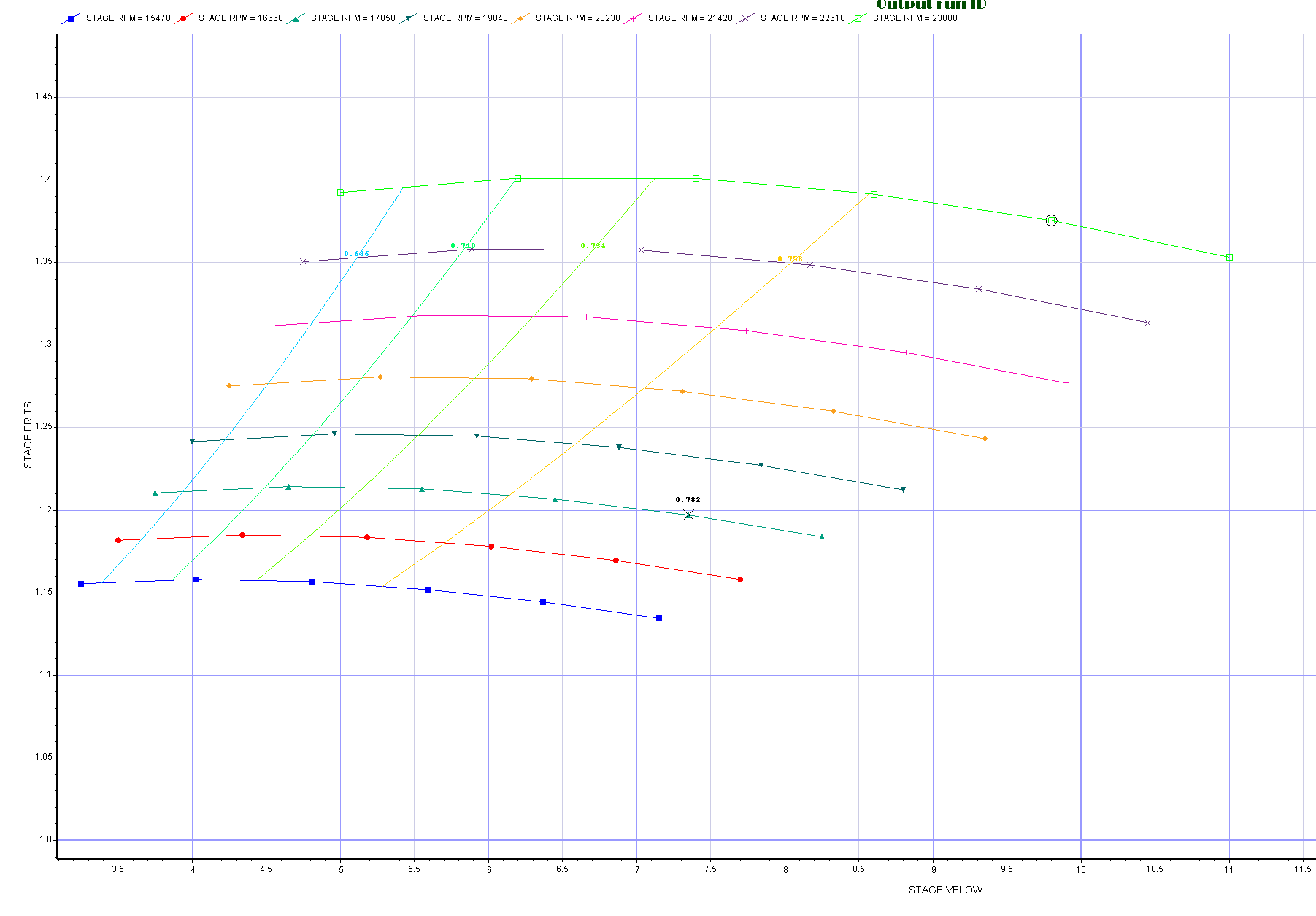Click the STAGE RPM = 19040 legend marker
This screenshot has width=1316, height=916.
[408, 18]
